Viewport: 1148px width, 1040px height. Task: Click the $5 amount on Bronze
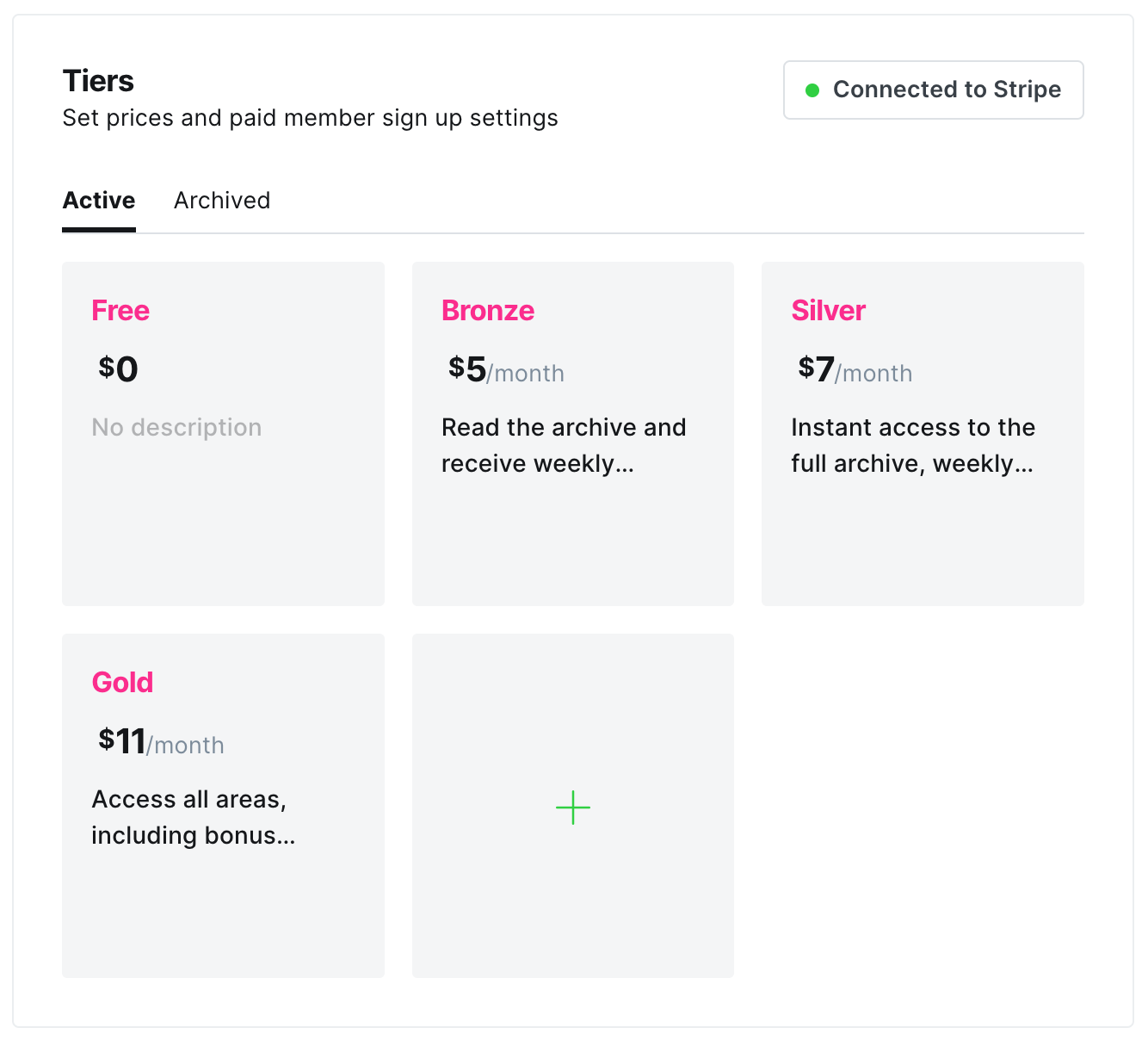tap(467, 369)
